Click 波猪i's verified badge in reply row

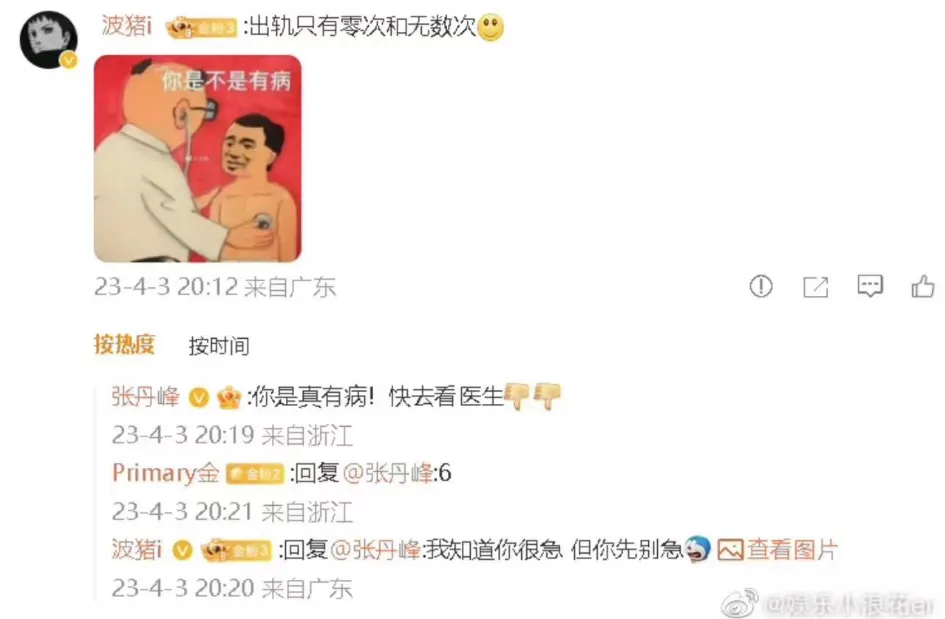[183, 550]
